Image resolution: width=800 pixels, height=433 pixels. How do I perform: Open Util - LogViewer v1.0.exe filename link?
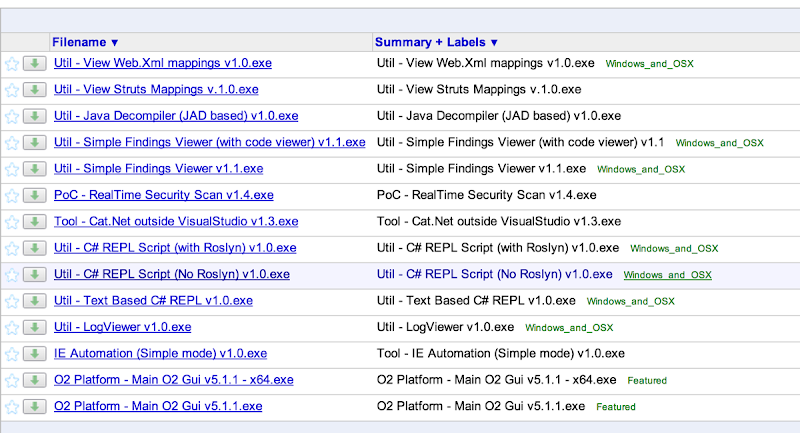122,327
